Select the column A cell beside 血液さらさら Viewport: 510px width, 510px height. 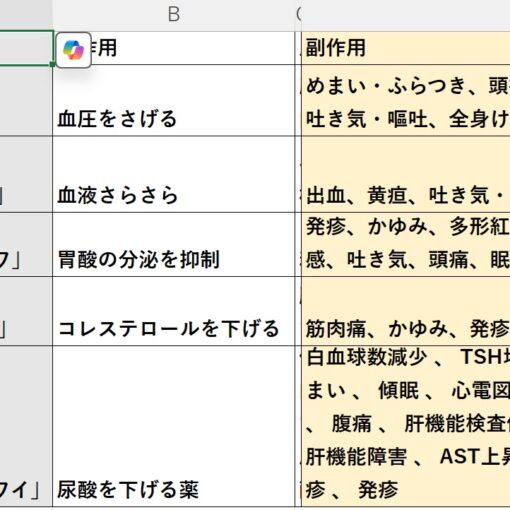26,174
